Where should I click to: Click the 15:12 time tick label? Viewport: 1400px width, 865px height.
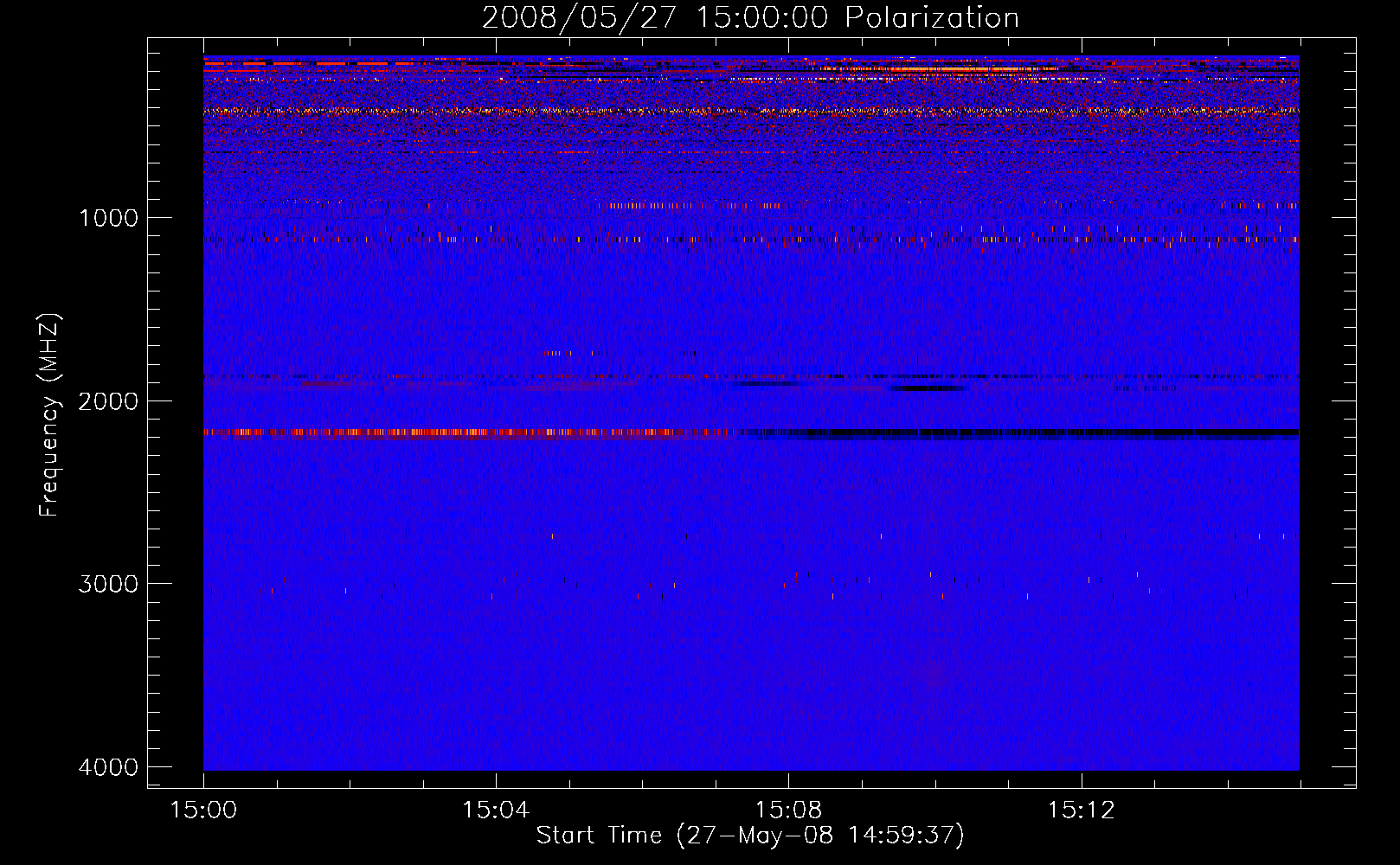click(x=1081, y=811)
